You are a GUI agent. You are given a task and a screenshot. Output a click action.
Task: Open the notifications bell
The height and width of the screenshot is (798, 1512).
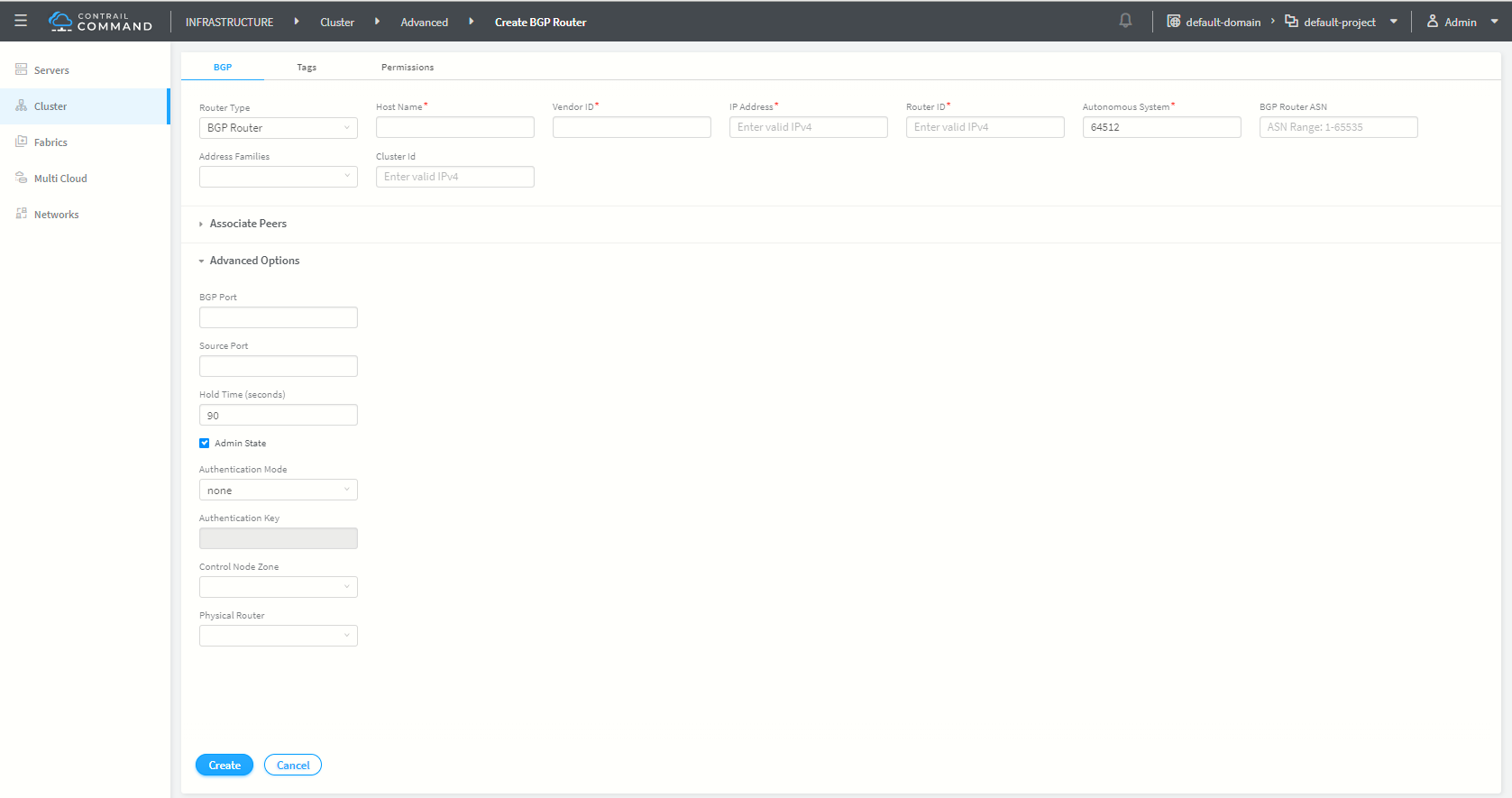[1125, 21]
